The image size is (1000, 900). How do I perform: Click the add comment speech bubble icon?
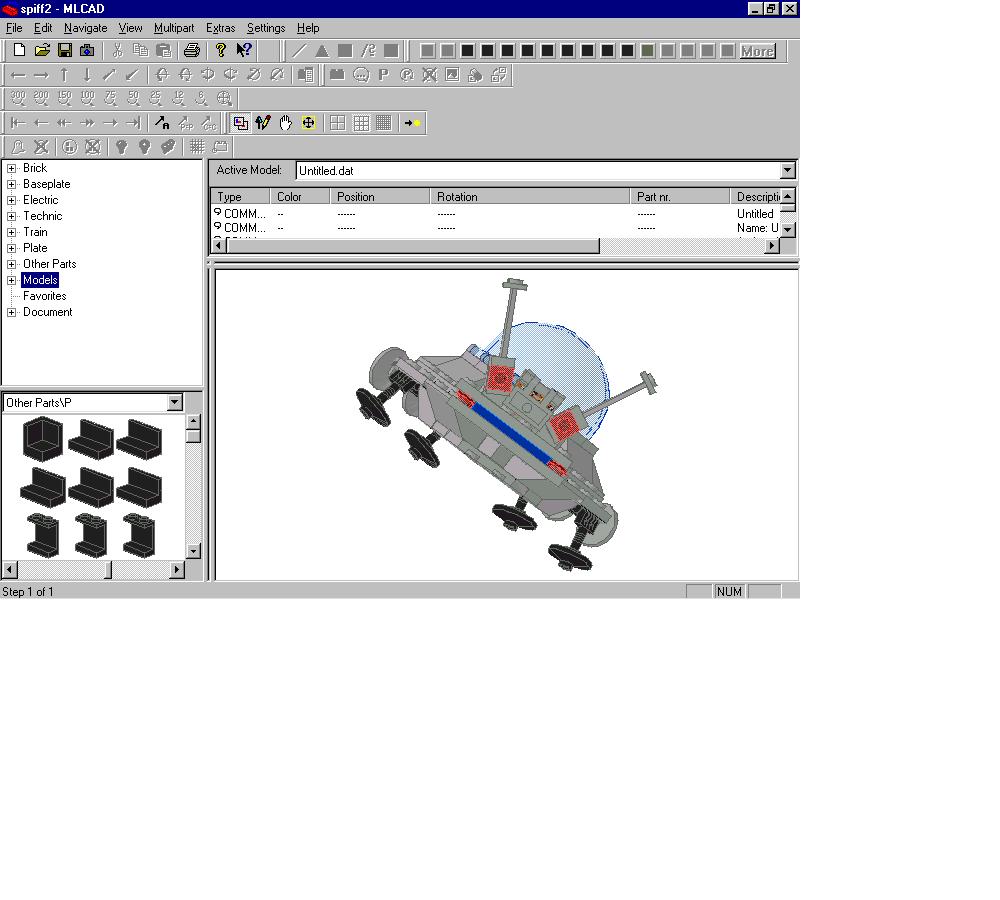pos(361,75)
